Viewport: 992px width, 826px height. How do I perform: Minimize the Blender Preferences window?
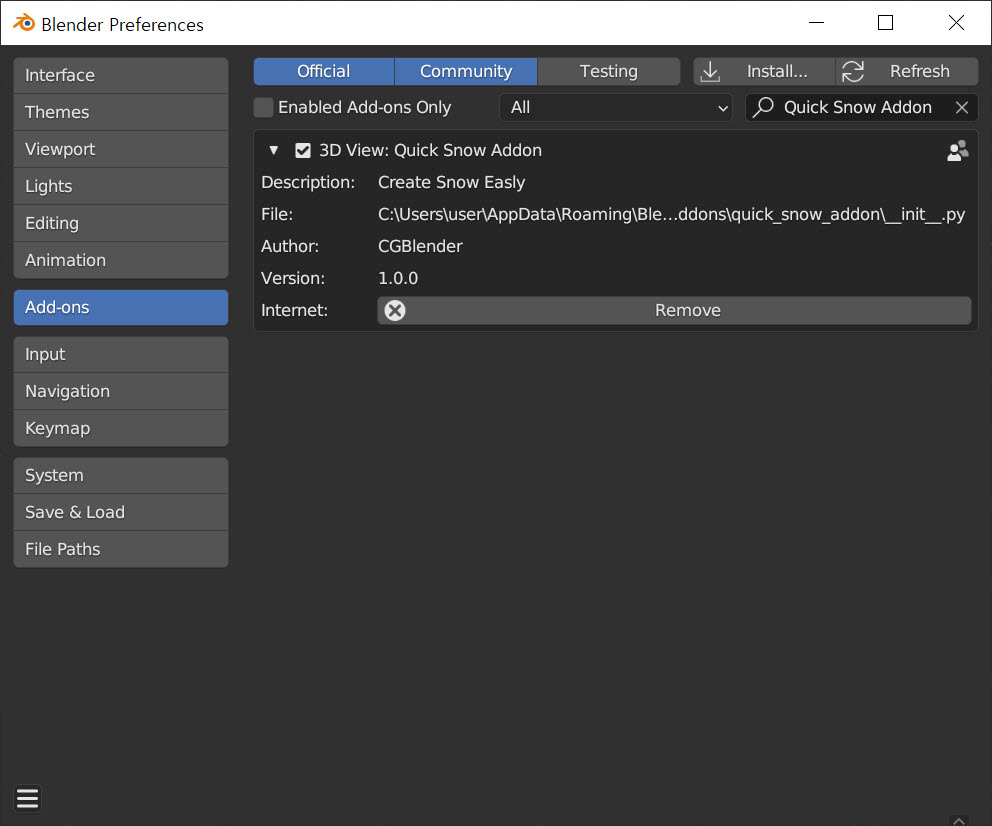click(817, 23)
